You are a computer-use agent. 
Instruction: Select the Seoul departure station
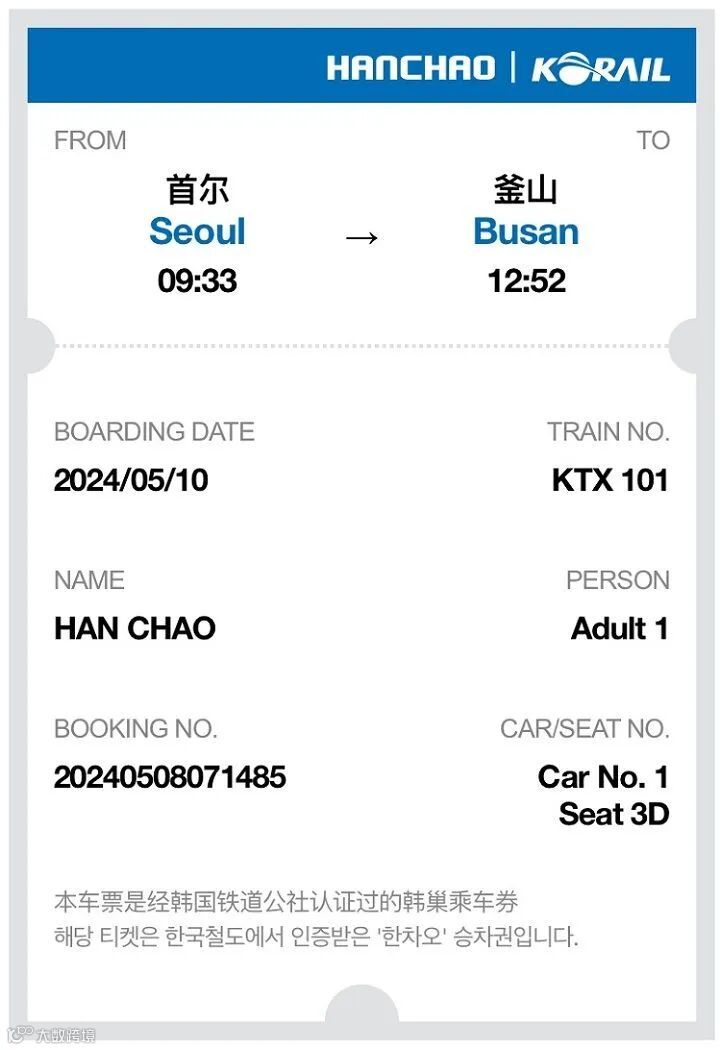197,231
